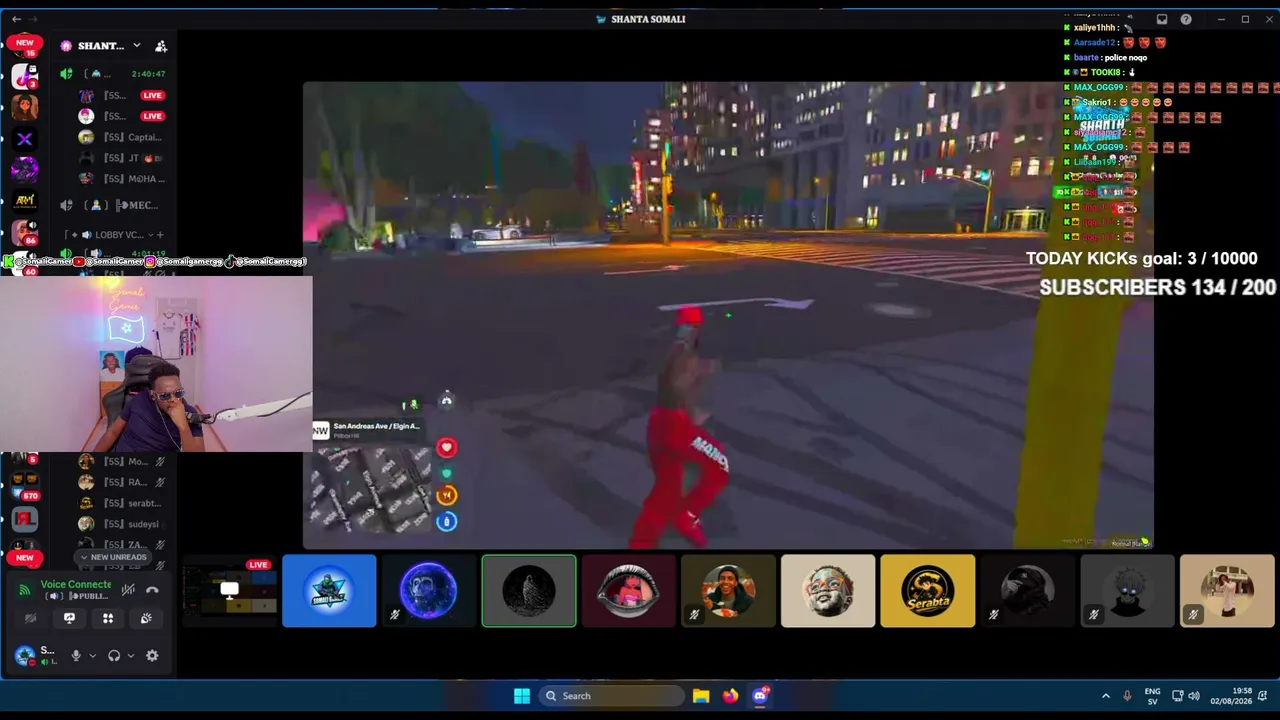Open File Explorer from the taskbar

tap(701, 696)
